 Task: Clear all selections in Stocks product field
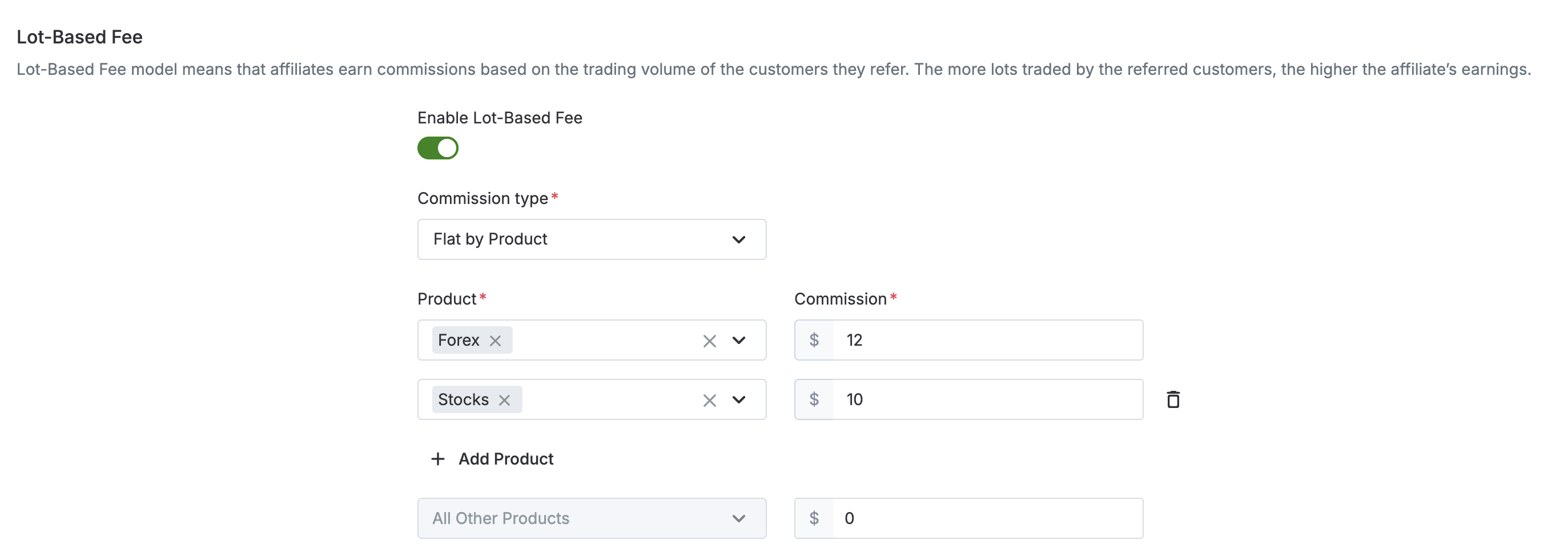709,401
